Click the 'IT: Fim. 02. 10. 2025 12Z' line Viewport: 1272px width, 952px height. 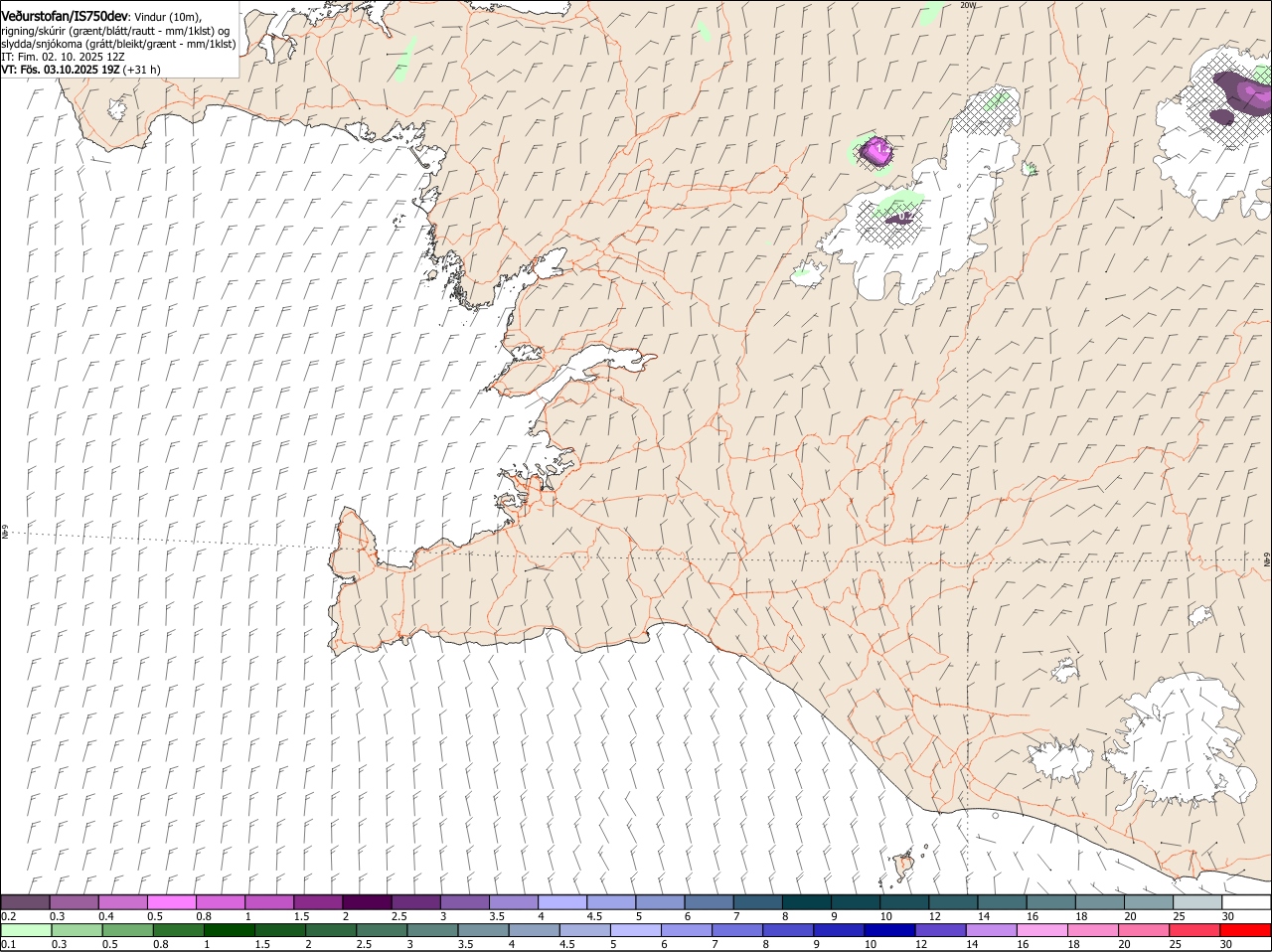point(62,57)
